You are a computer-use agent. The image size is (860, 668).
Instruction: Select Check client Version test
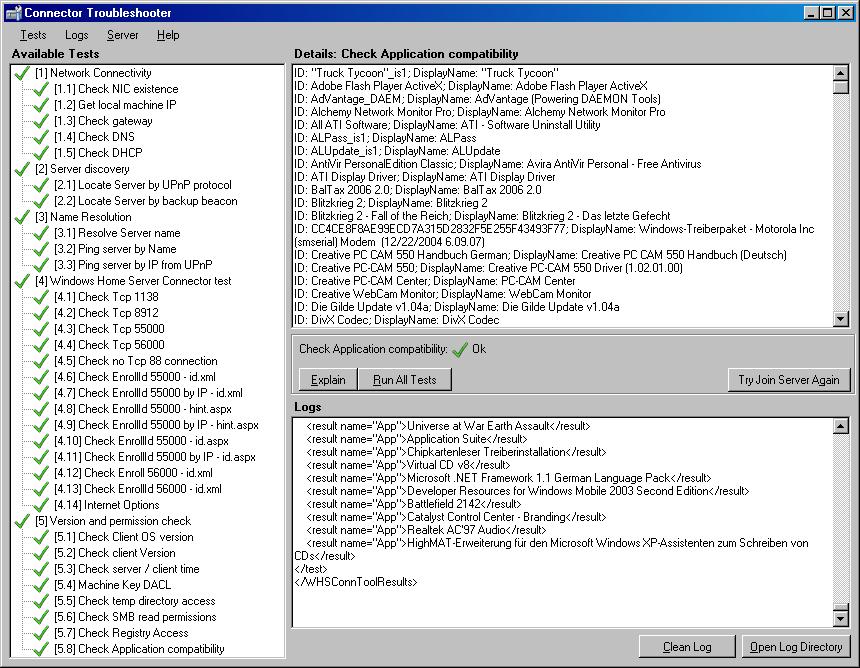pyautogui.click(x=115, y=553)
